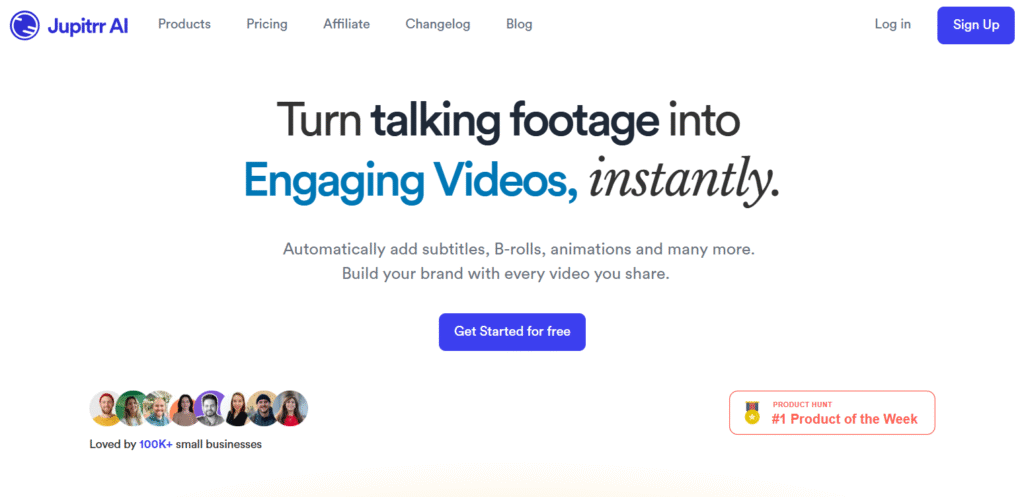Image resolution: width=1024 pixels, height=497 pixels.
Task: Click the Jupitrr AI logo icon
Action: point(25,25)
